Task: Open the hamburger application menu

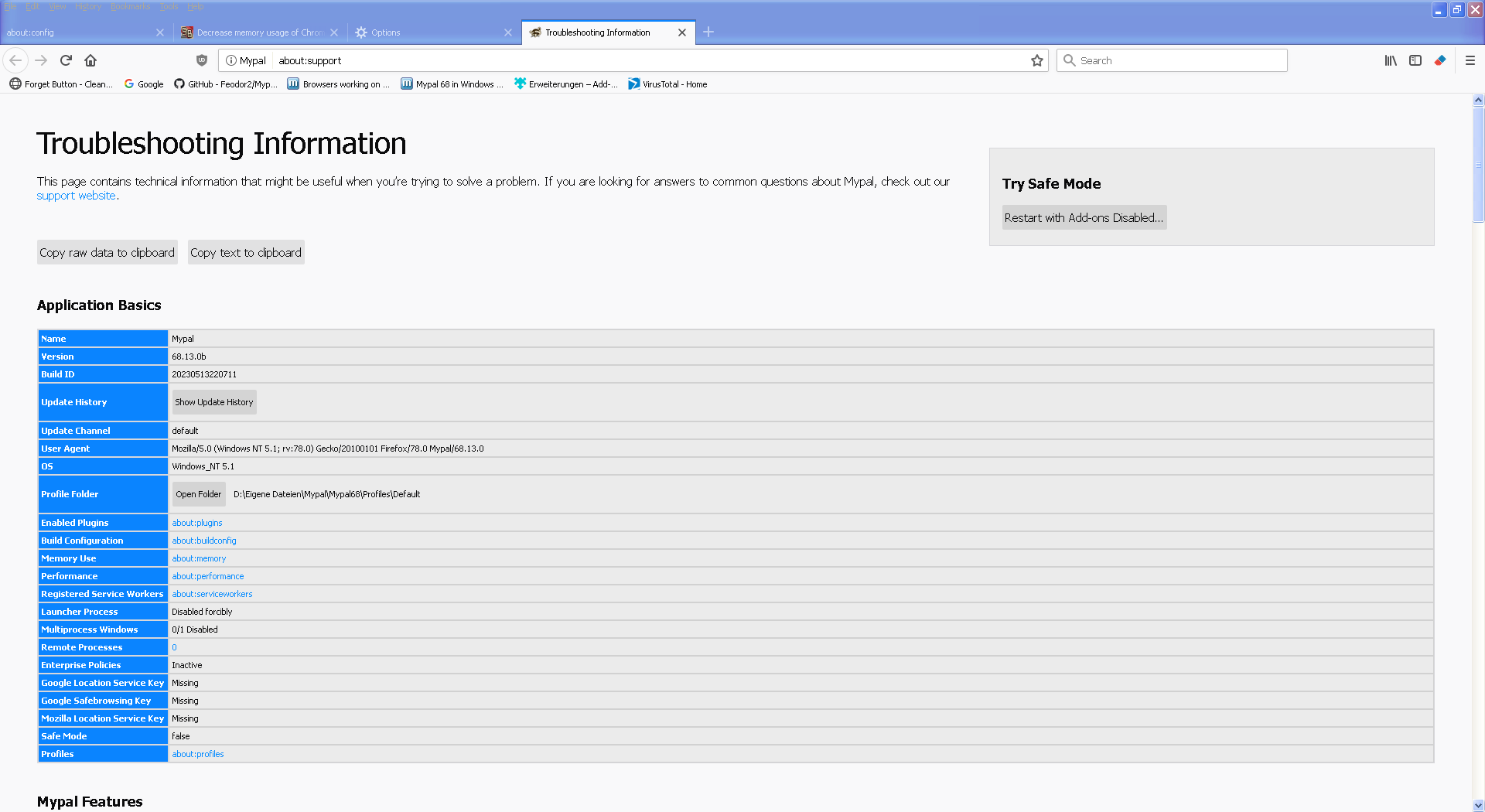Action: click(1470, 60)
